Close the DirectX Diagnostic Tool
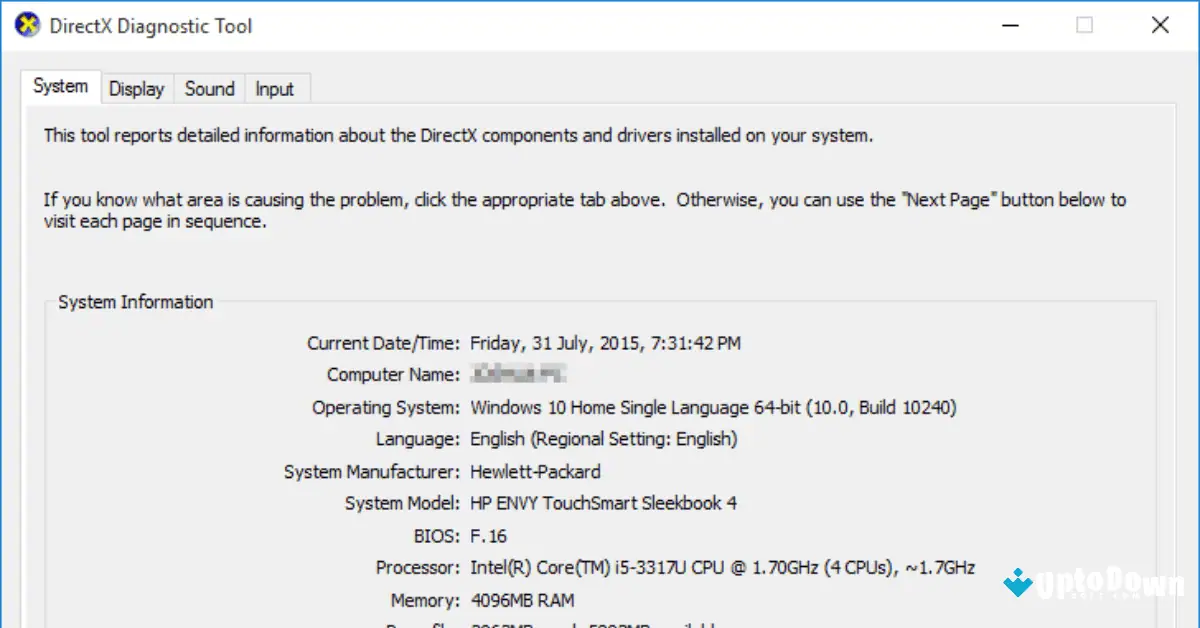This screenshot has width=1200, height=628. (1159, 25)
